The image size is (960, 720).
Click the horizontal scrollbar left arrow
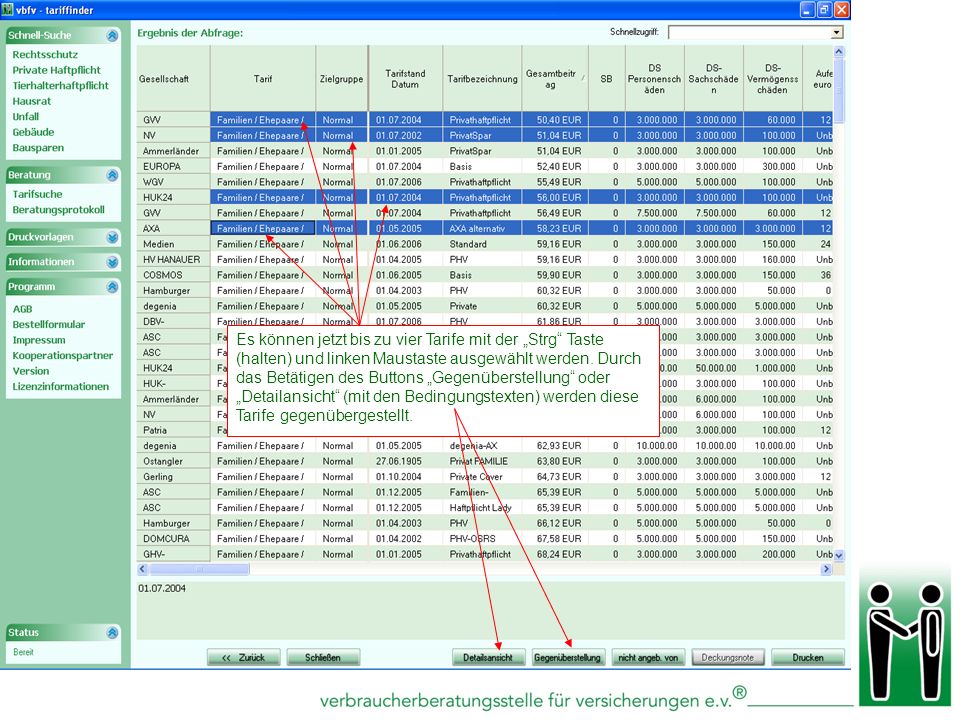143,569
